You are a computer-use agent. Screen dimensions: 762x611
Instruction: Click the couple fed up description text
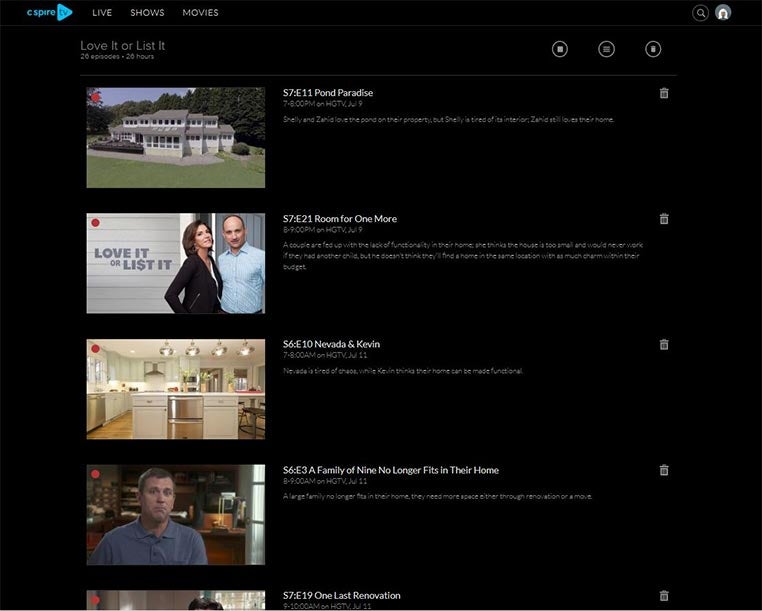[463, 256]
